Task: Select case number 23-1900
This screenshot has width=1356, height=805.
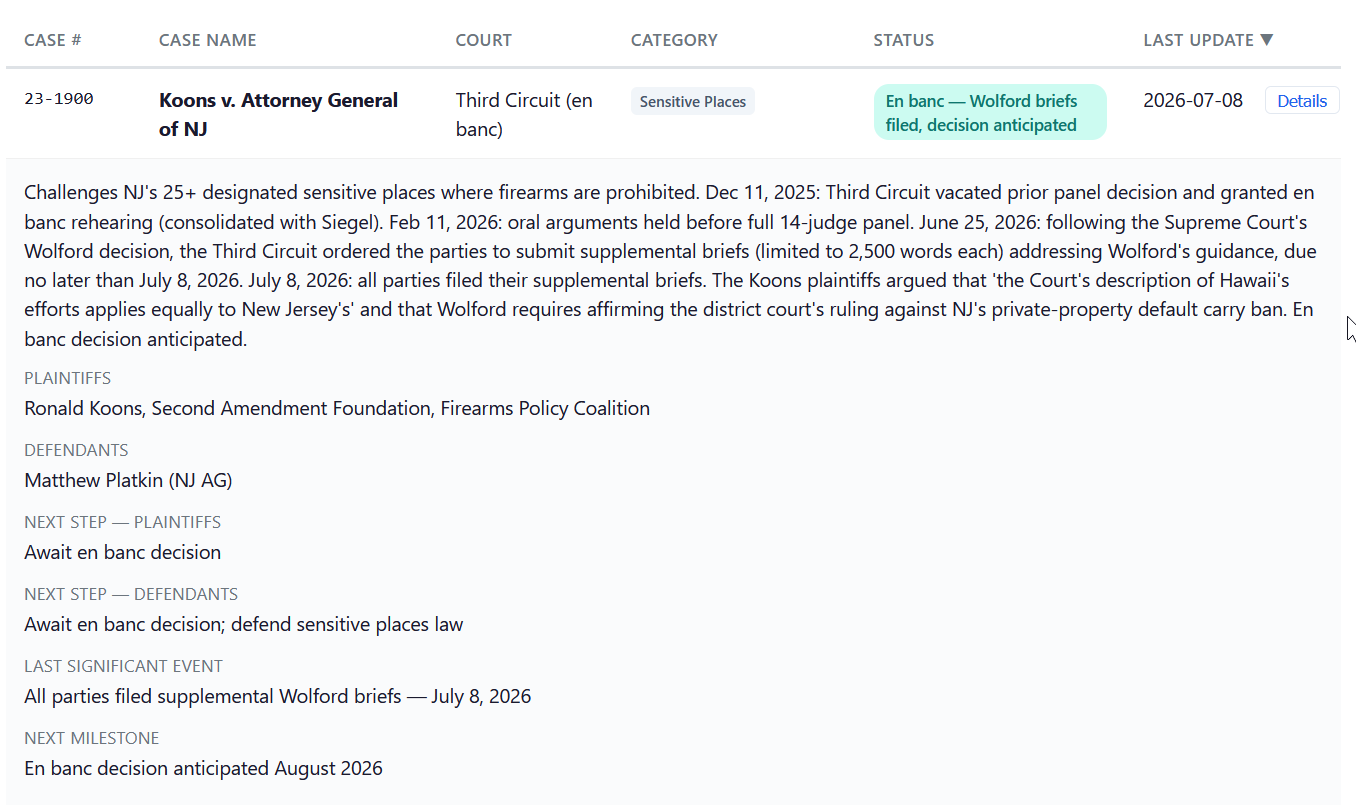Action: pos(59,99)
